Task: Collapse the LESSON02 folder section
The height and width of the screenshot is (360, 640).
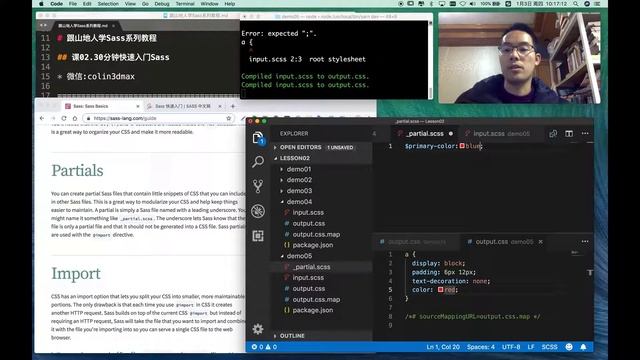Action: (x=322, y=158)
